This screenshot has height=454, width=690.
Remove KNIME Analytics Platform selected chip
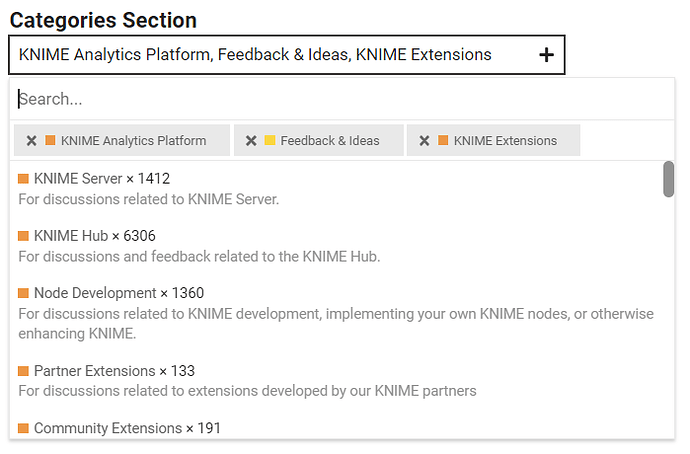pos(31,141)
